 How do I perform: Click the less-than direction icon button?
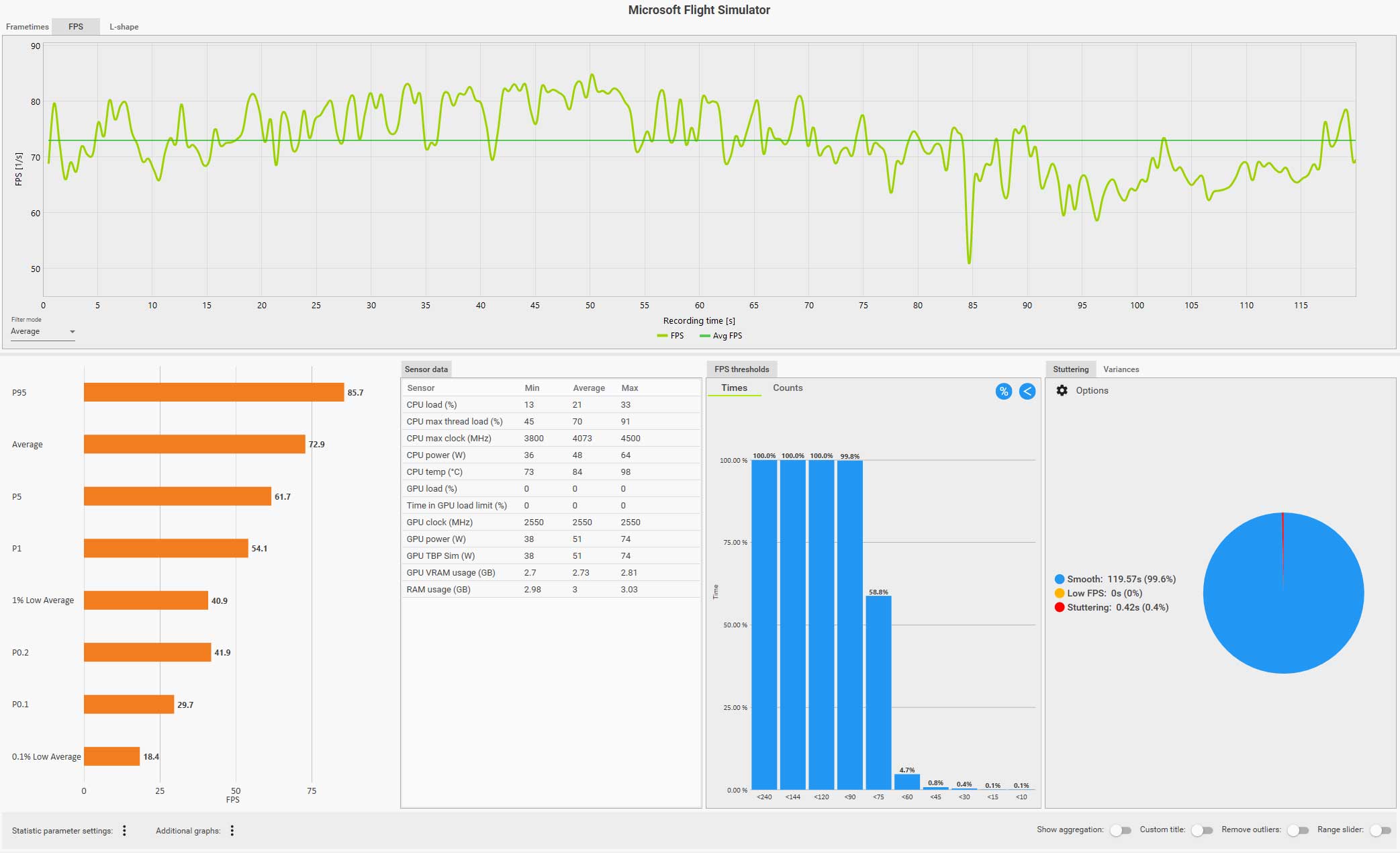(1027, 392)
